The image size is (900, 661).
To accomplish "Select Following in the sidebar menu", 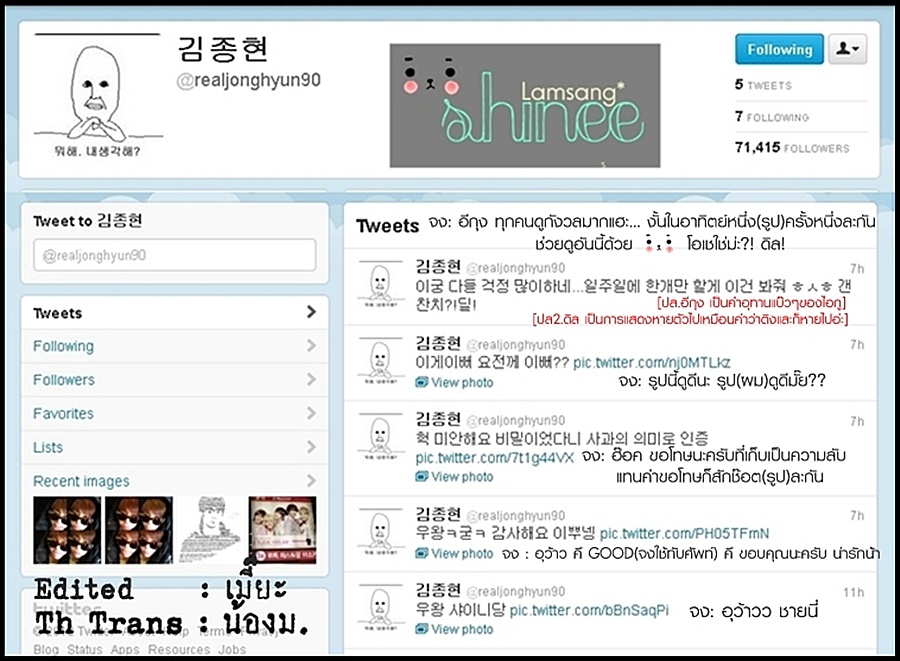I will pyautogui.click(x=174, y=346).
